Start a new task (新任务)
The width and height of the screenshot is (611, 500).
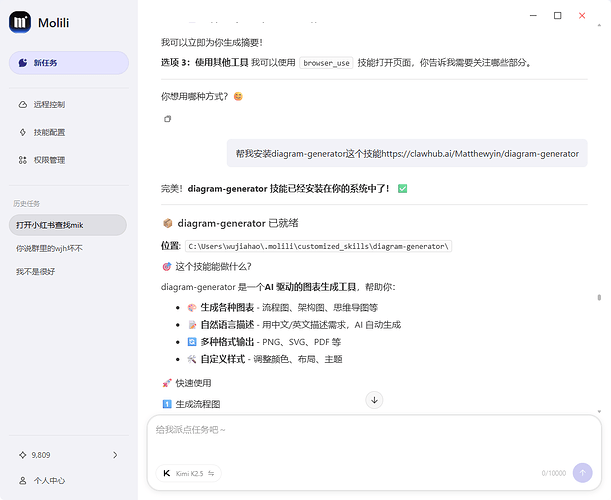[x=69, y=63]
